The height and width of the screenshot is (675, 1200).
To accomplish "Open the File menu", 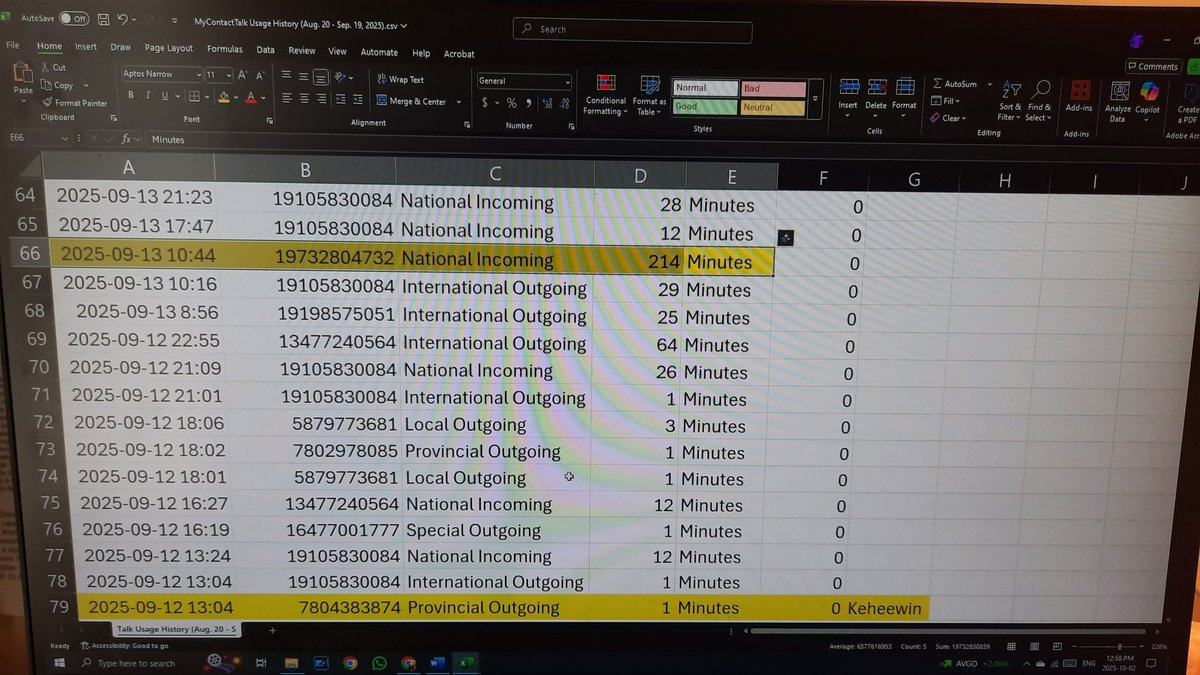I will (13, 45).
